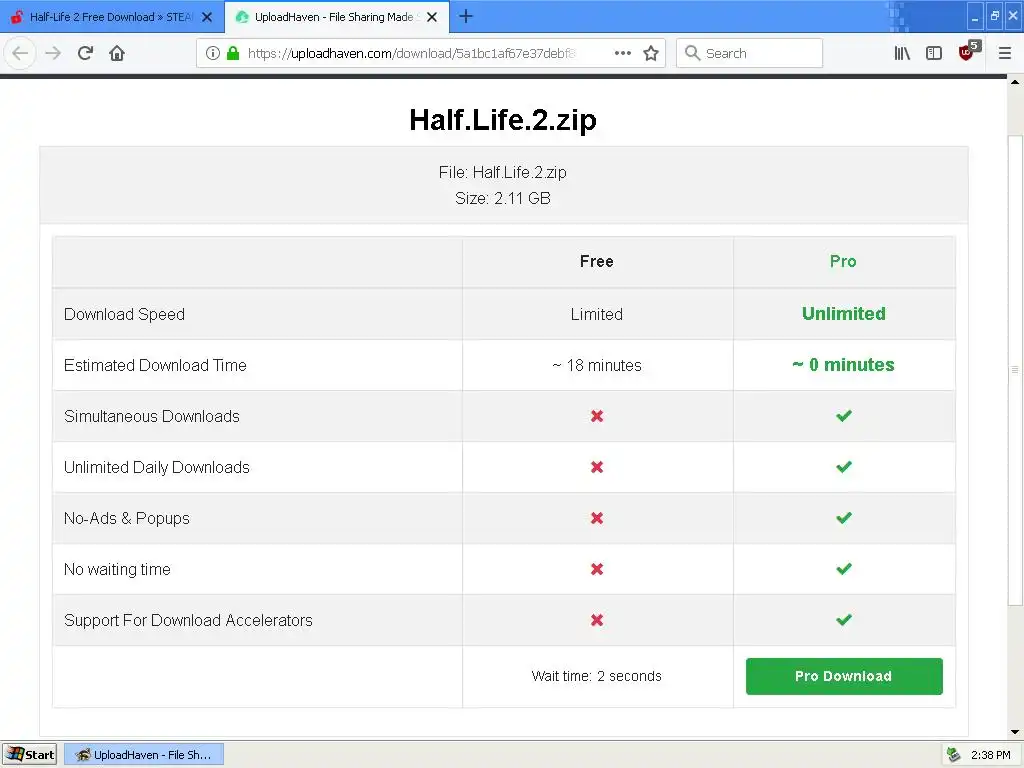Select UploadHaven taskbar window button
Viewport: 1024px width, 768px height.
click(x=144, y=754)
